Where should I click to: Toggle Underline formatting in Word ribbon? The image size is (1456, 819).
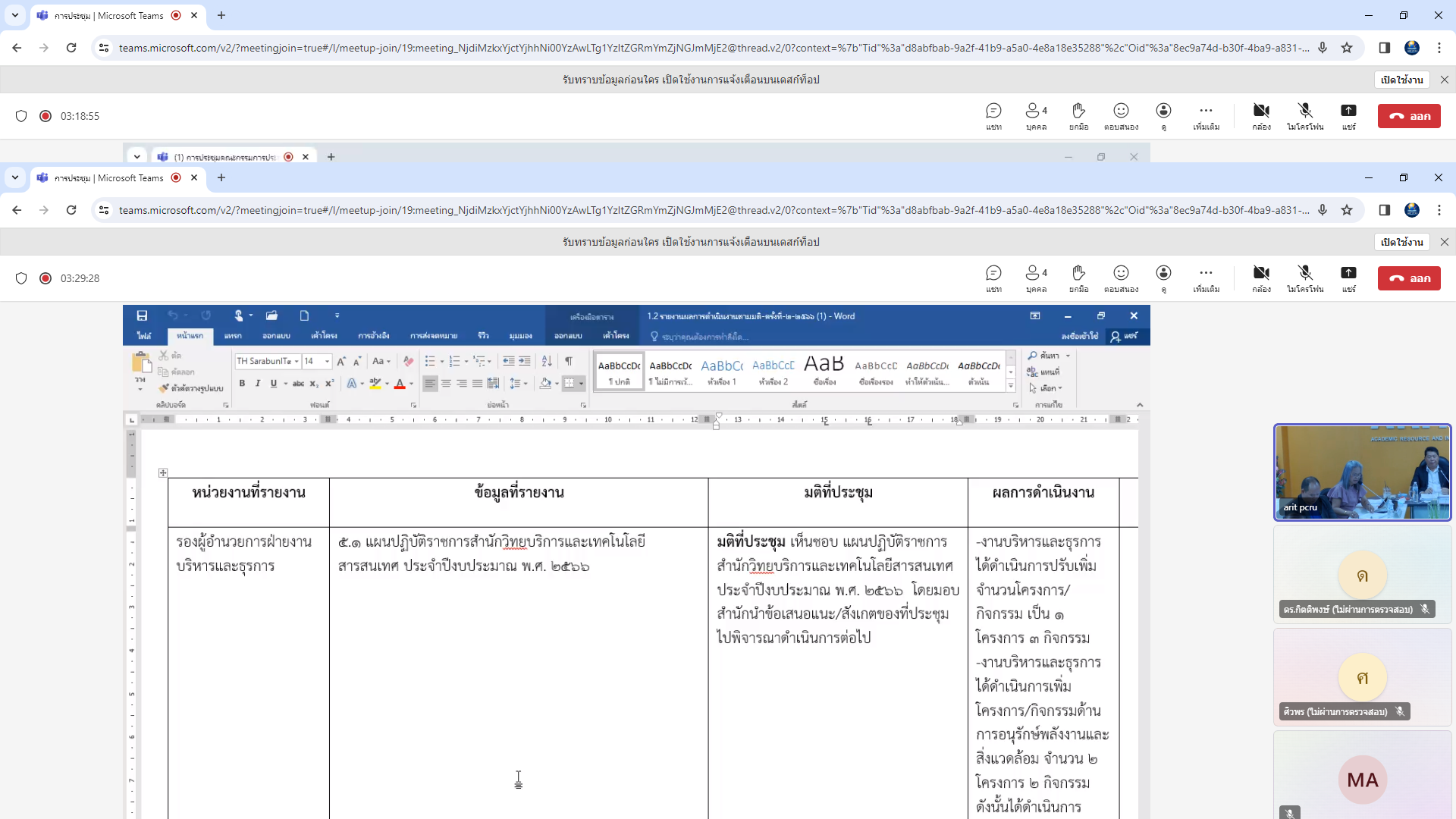[x=274, y=384]
